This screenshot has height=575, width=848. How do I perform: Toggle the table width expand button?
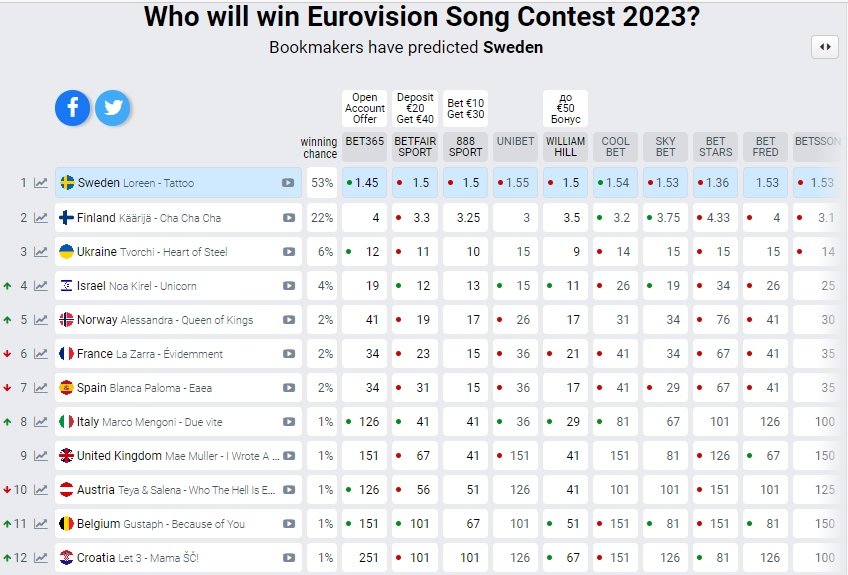coord(825,47)
